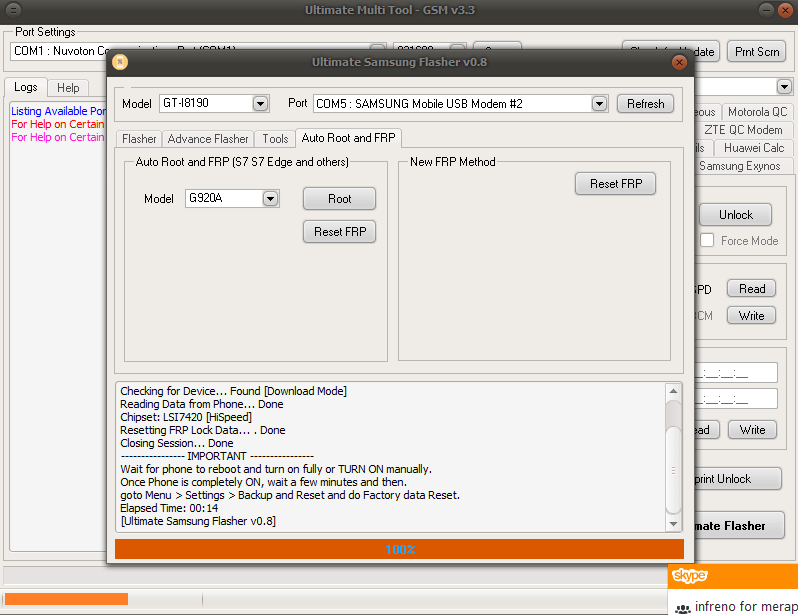798x615 pixels.
Task: Open the main window menu icon
Action: [14, 10]
